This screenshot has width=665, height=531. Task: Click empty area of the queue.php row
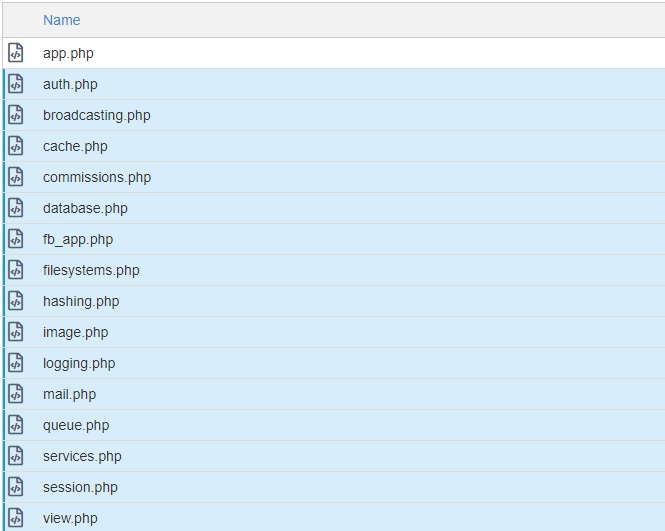click(400, 425)
